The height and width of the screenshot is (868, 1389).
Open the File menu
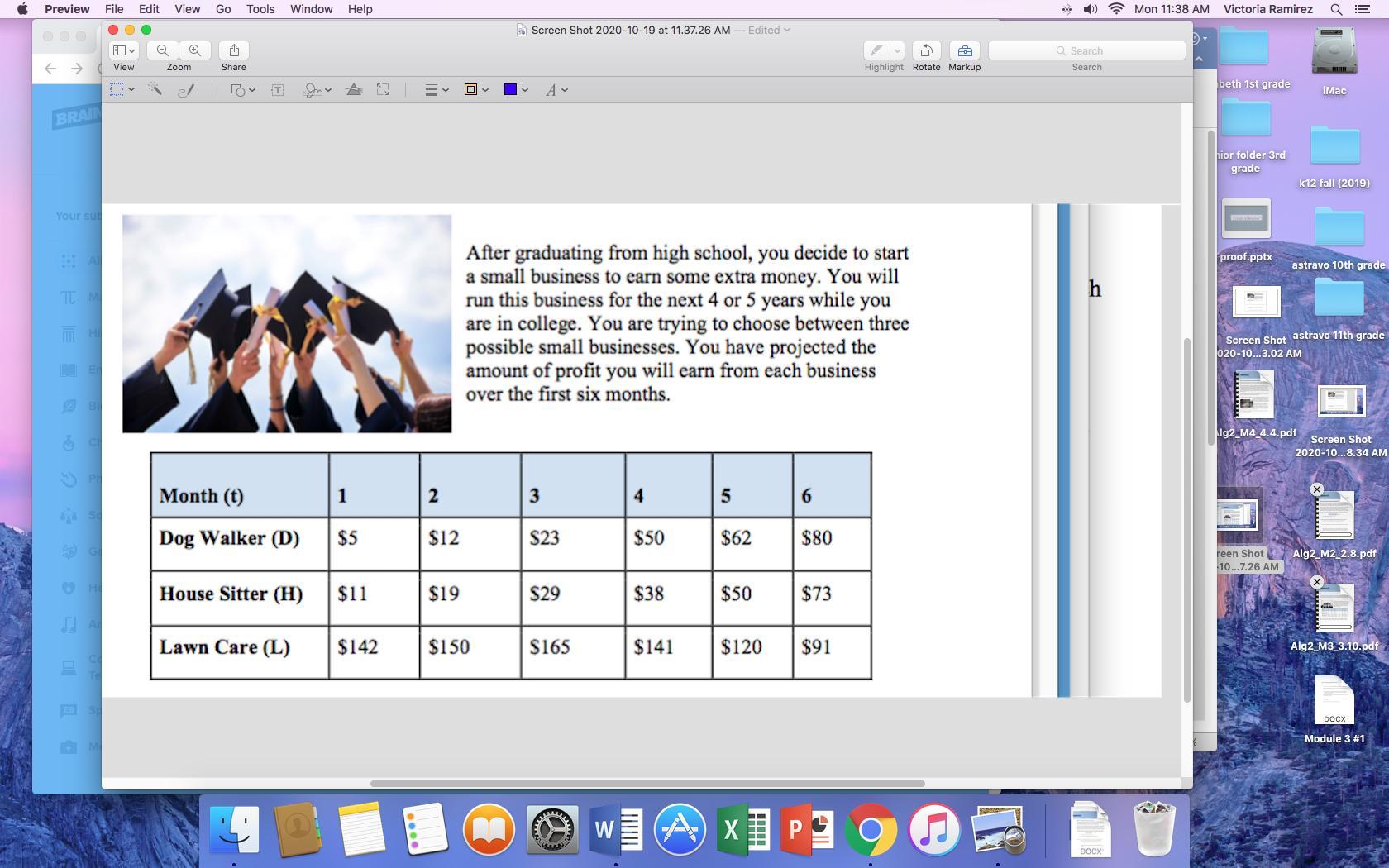tap(114, 9)
